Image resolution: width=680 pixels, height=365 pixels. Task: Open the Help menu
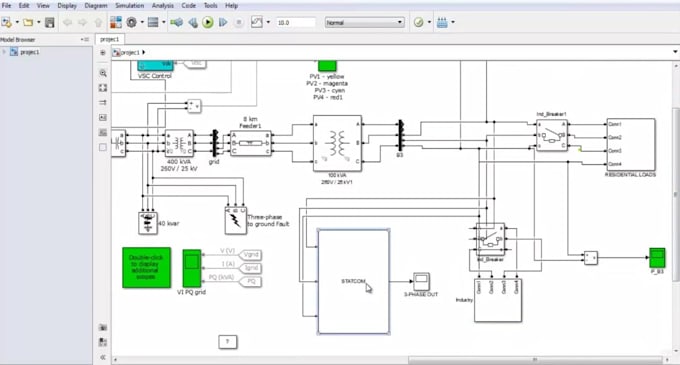pos(231,6)
